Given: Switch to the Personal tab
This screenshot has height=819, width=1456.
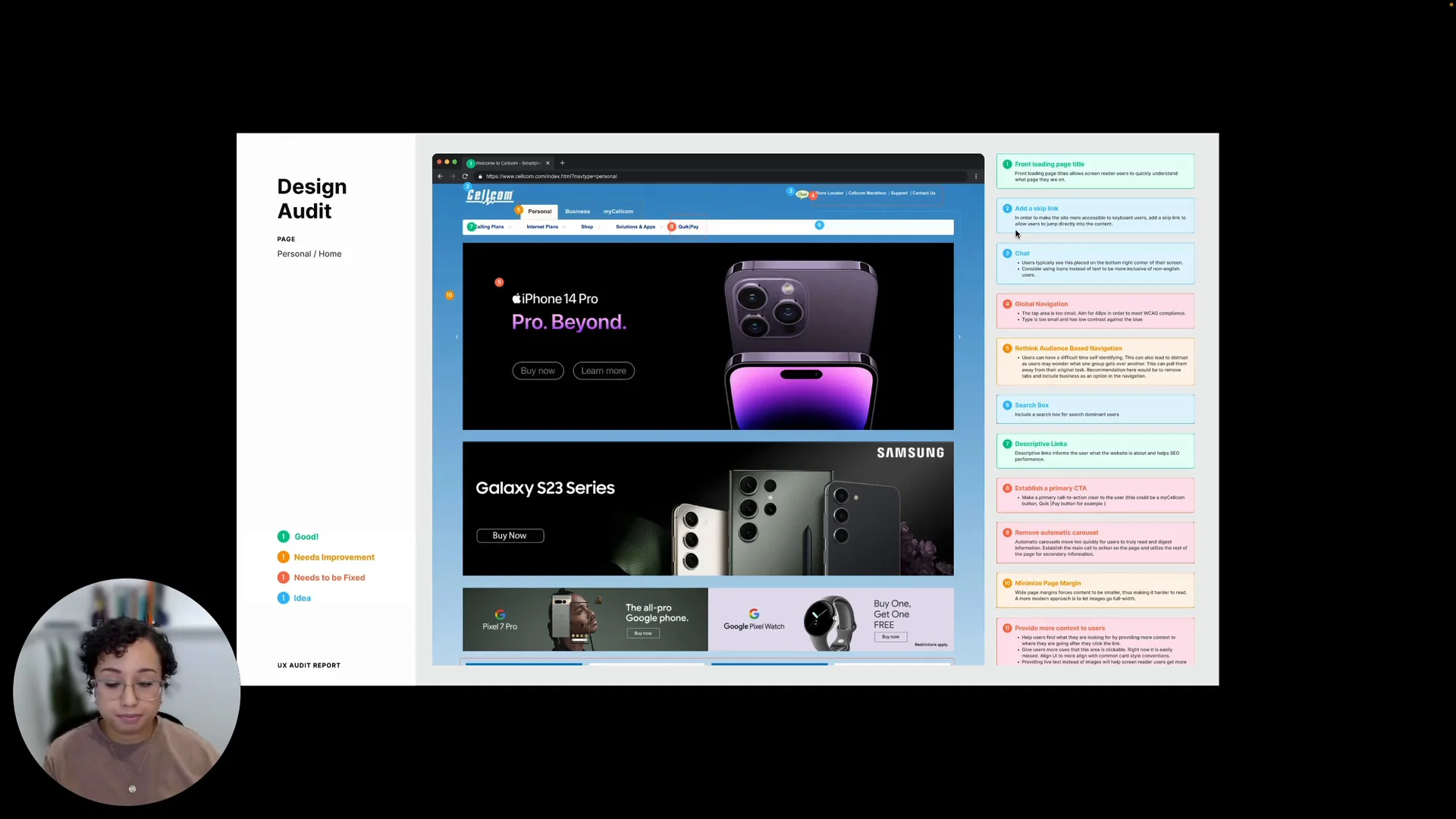Looking at the screenshot, I should [x=540, y=212].
